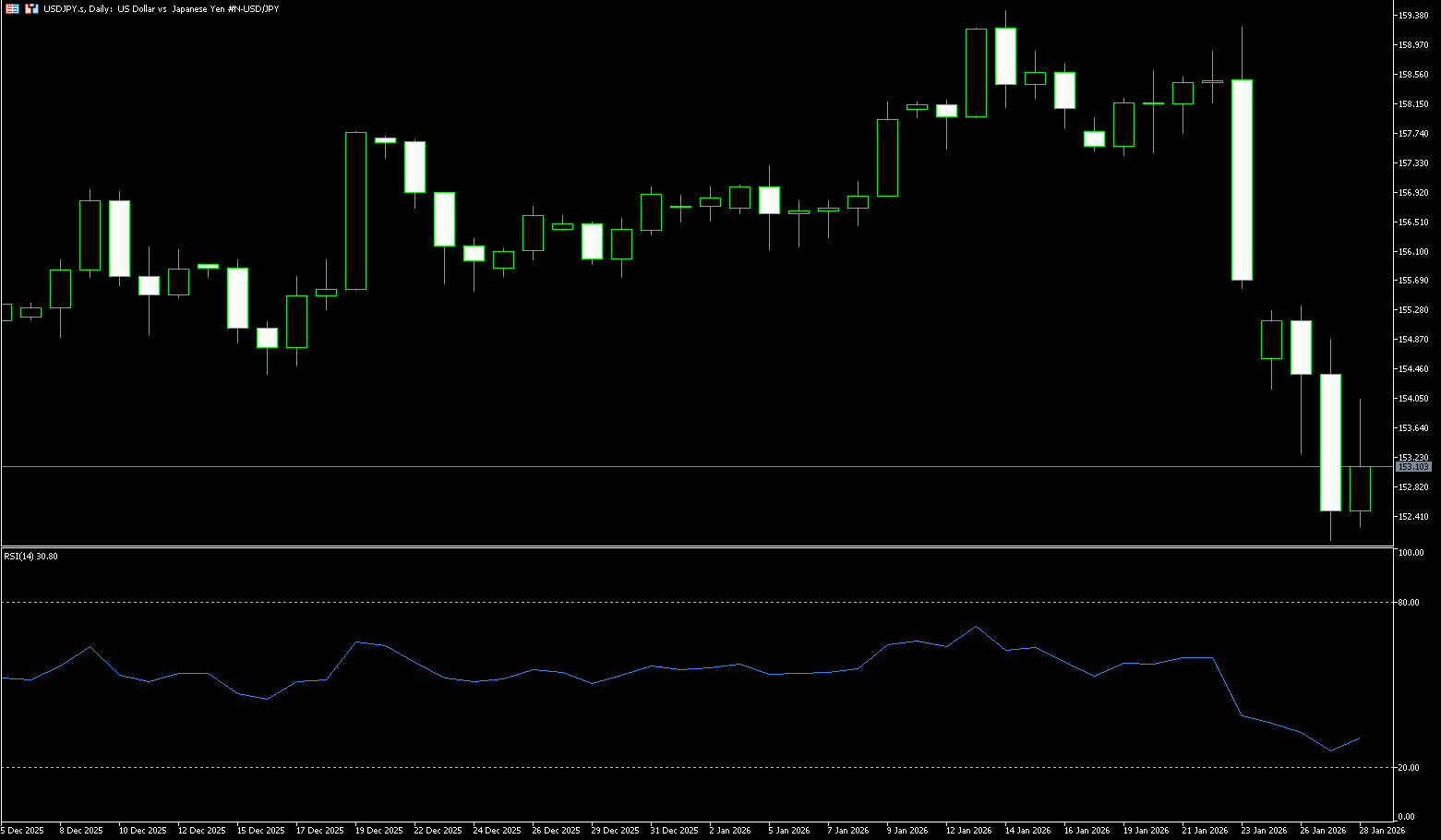Image resolution: width=1441 pixels, height=840 pixels.
Task: Click the bar chart panel icon
Action: 31,8
